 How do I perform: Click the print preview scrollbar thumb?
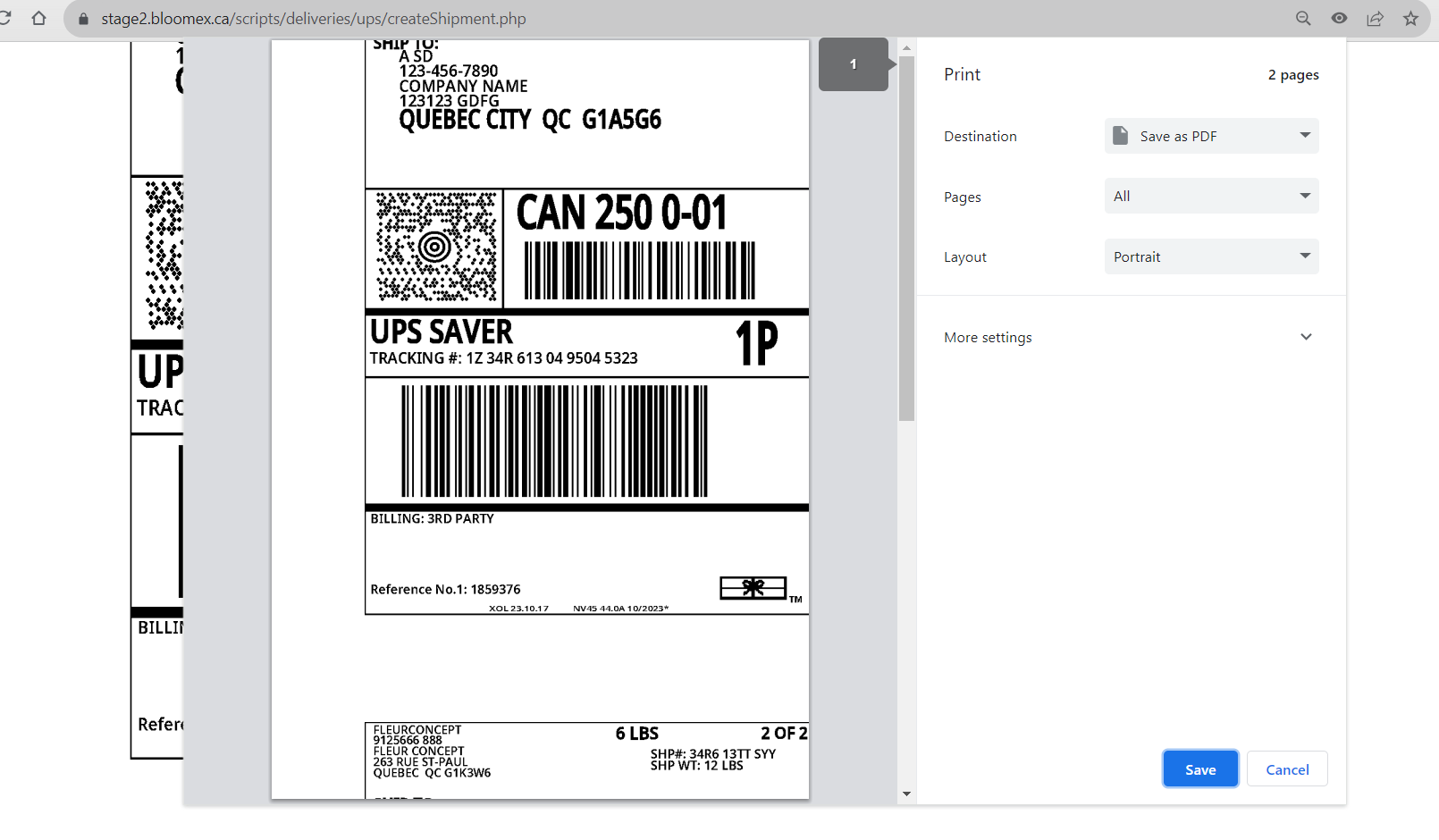pos(906,238)
